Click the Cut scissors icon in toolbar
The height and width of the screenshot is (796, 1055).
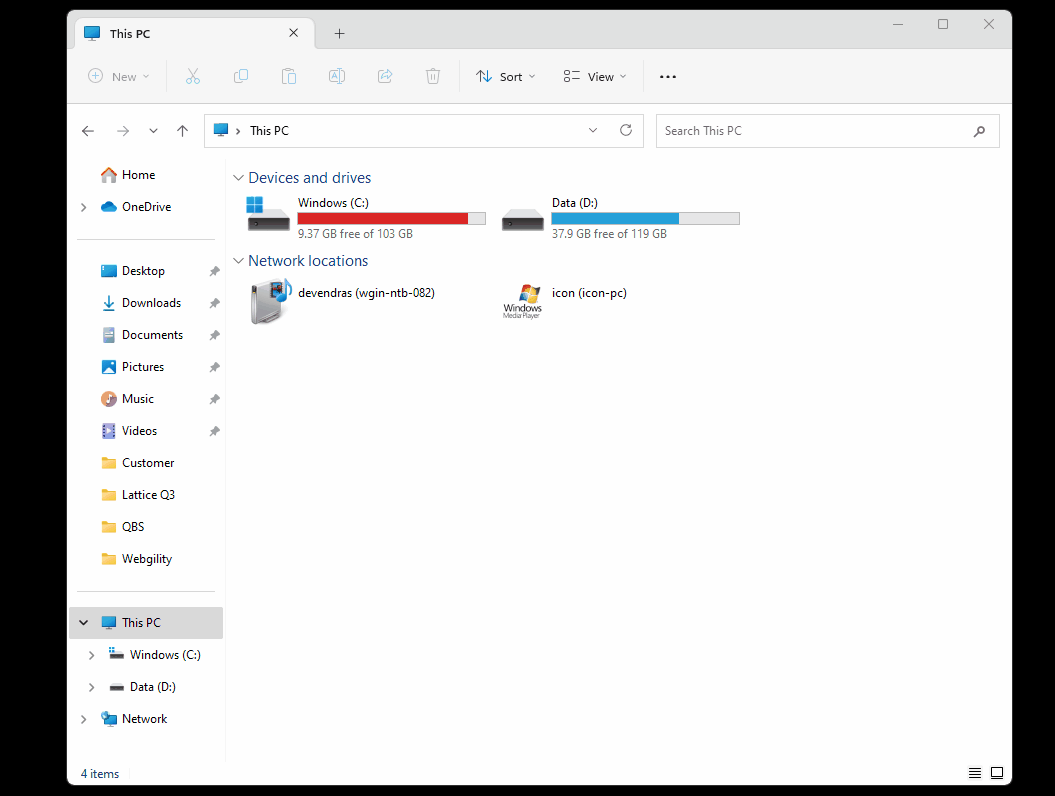(193, 76)
